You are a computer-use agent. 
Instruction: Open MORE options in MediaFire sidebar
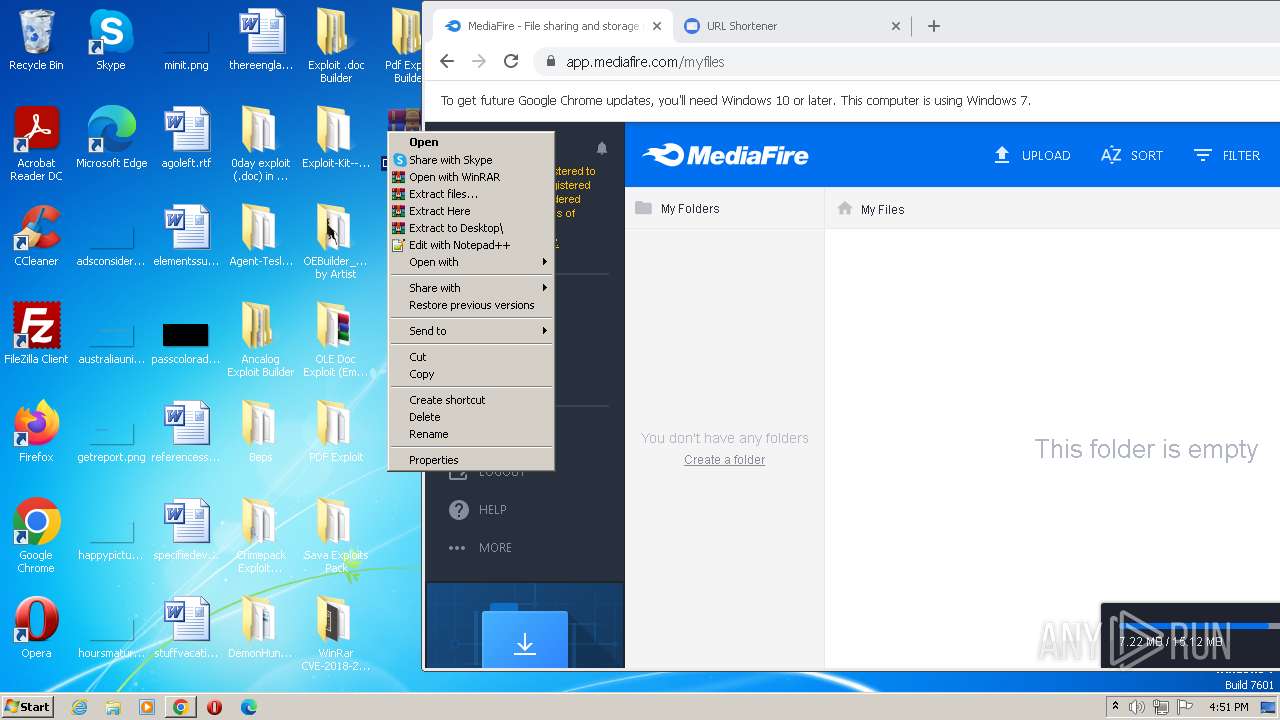pos(480,548)
